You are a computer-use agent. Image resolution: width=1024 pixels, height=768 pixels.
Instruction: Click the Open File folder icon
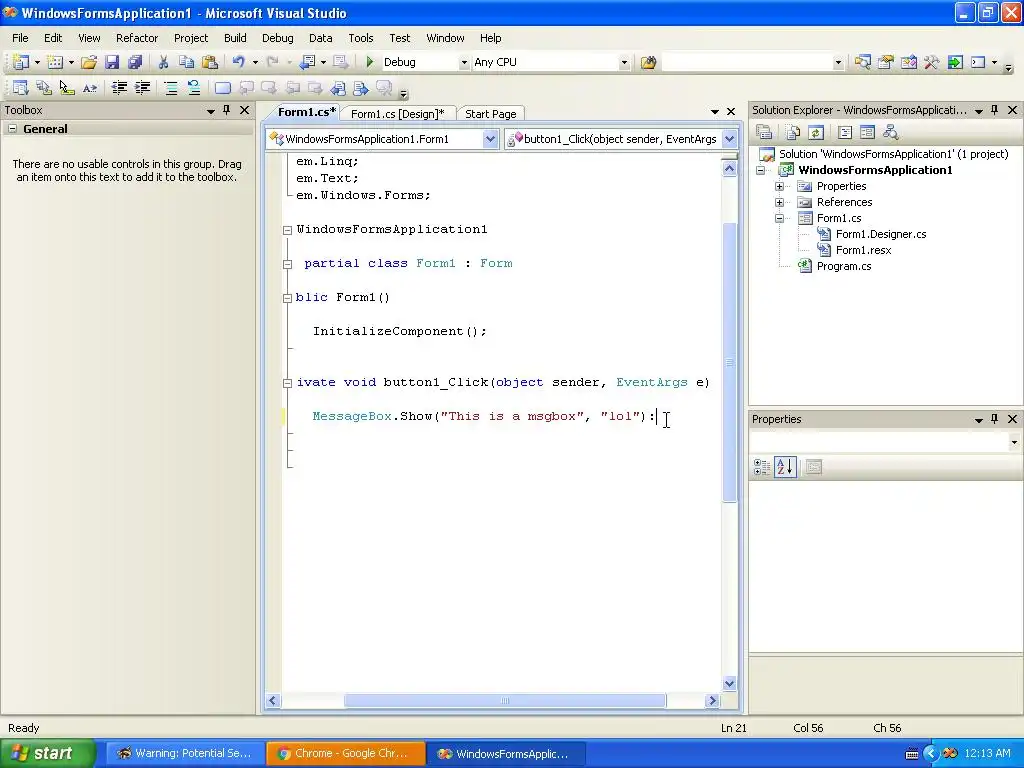[89, 62]
